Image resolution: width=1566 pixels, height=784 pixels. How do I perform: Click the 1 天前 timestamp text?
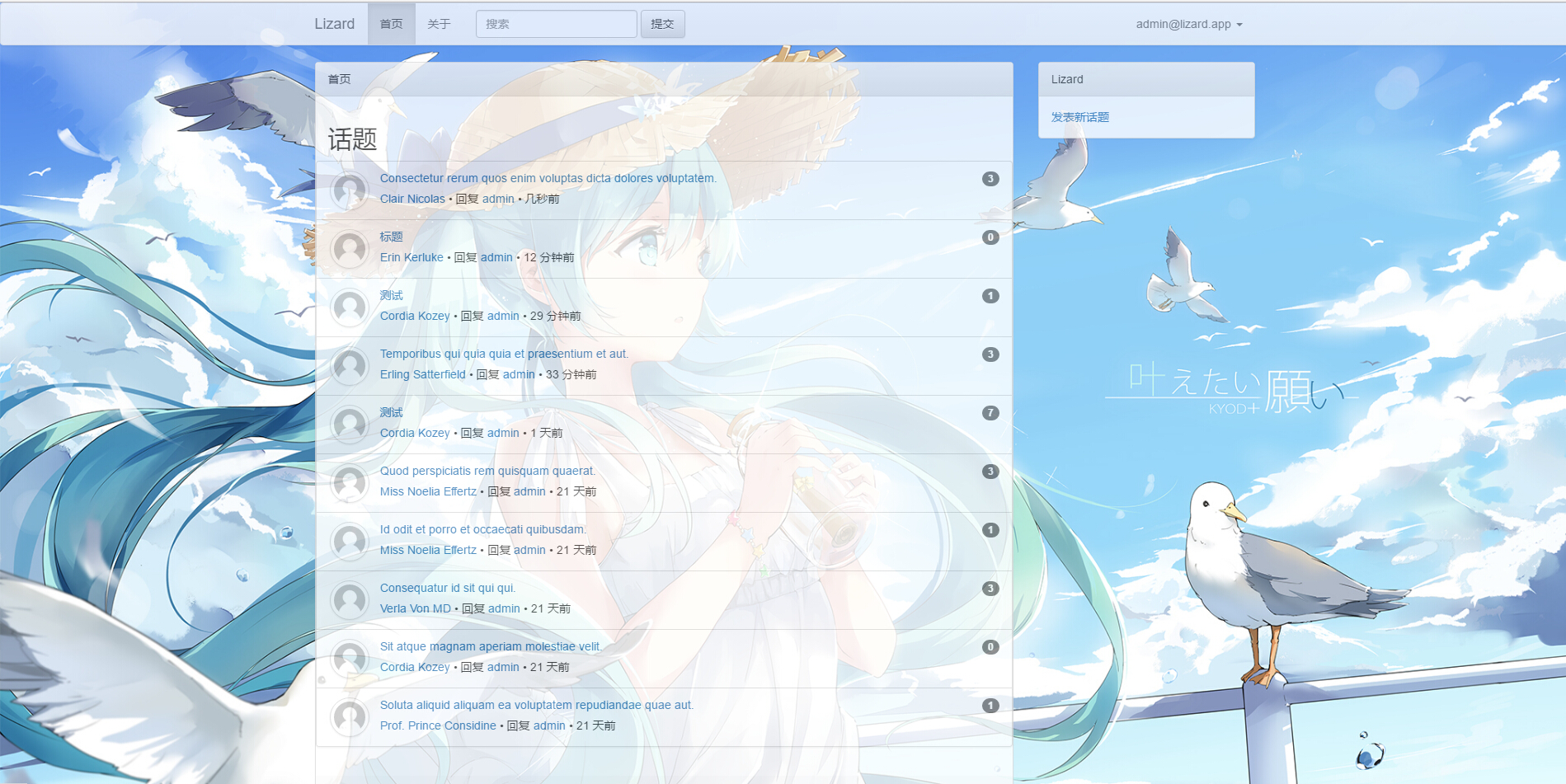click(547, 433)
